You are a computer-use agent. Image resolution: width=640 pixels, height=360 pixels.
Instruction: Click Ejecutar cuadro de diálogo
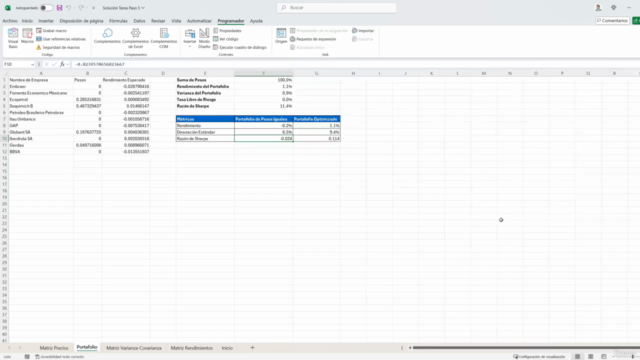click(240, 47)
